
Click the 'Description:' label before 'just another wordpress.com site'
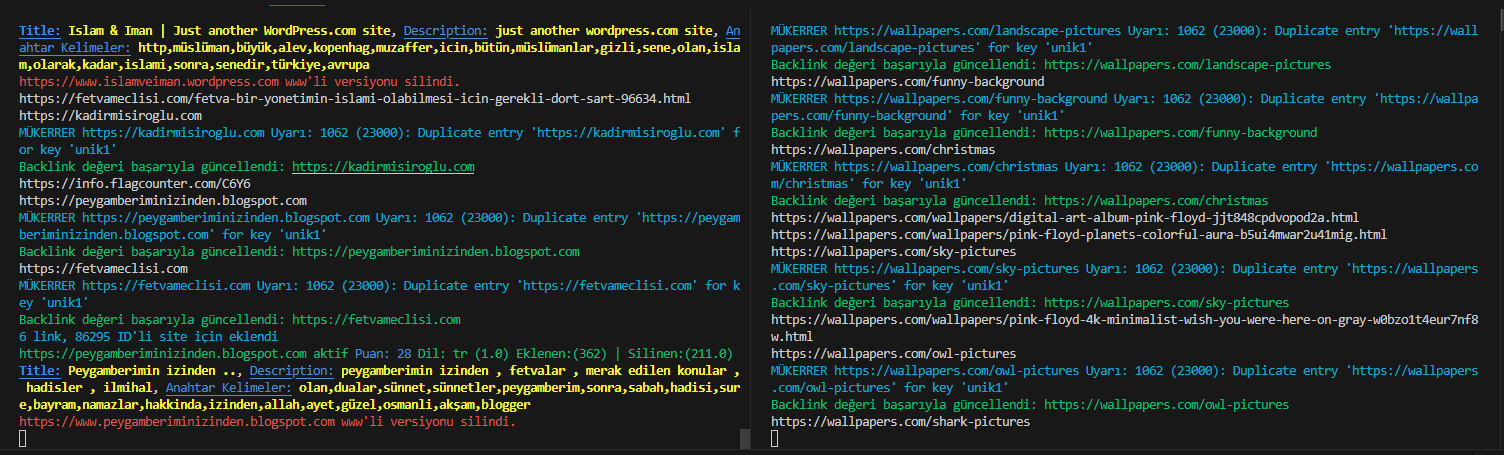point(446,31)
